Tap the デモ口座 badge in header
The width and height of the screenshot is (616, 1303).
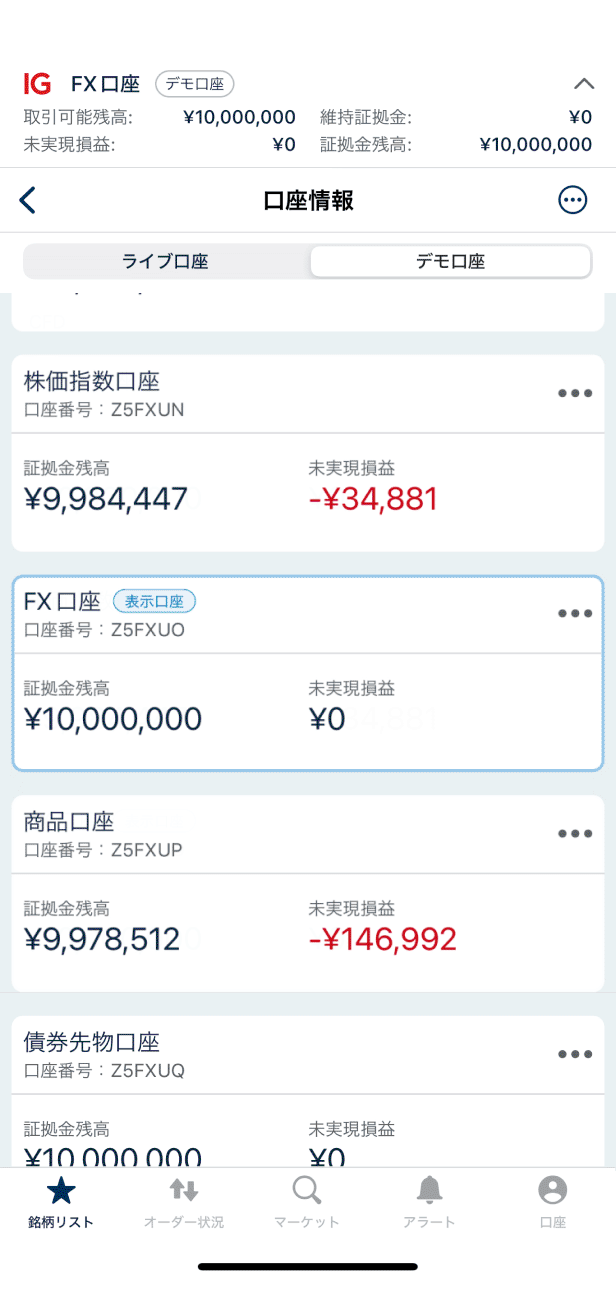195,84
